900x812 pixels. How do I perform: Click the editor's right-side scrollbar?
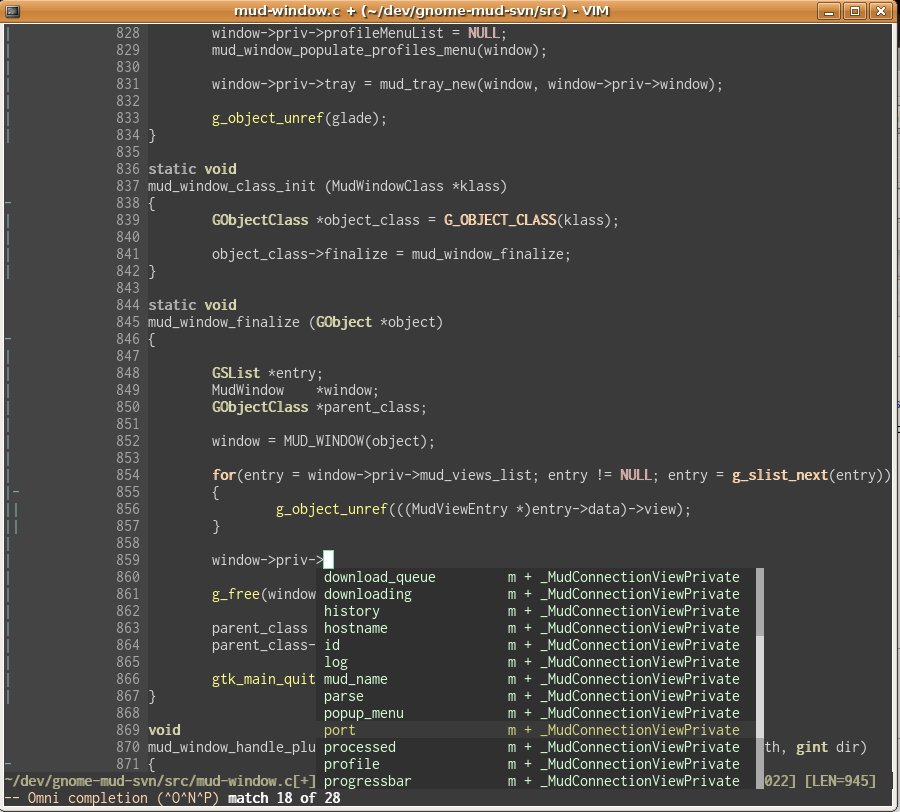pos(894,400)
